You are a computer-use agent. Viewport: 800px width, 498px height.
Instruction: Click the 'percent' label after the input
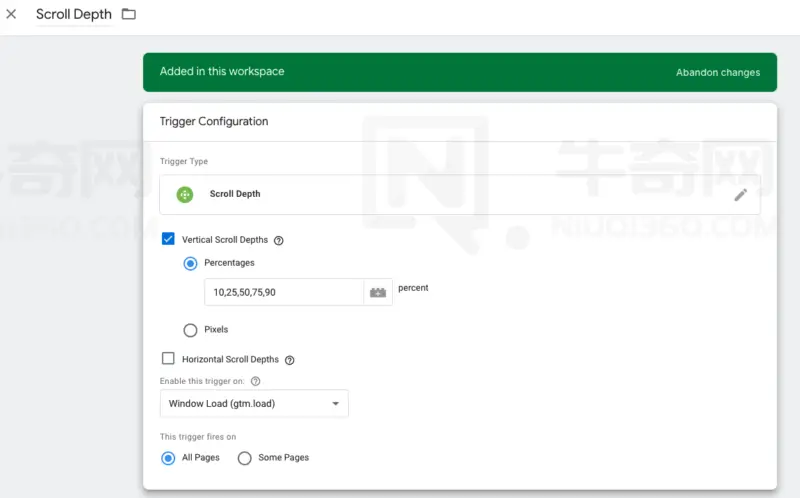pyautogui.click(x=413, y=288)
